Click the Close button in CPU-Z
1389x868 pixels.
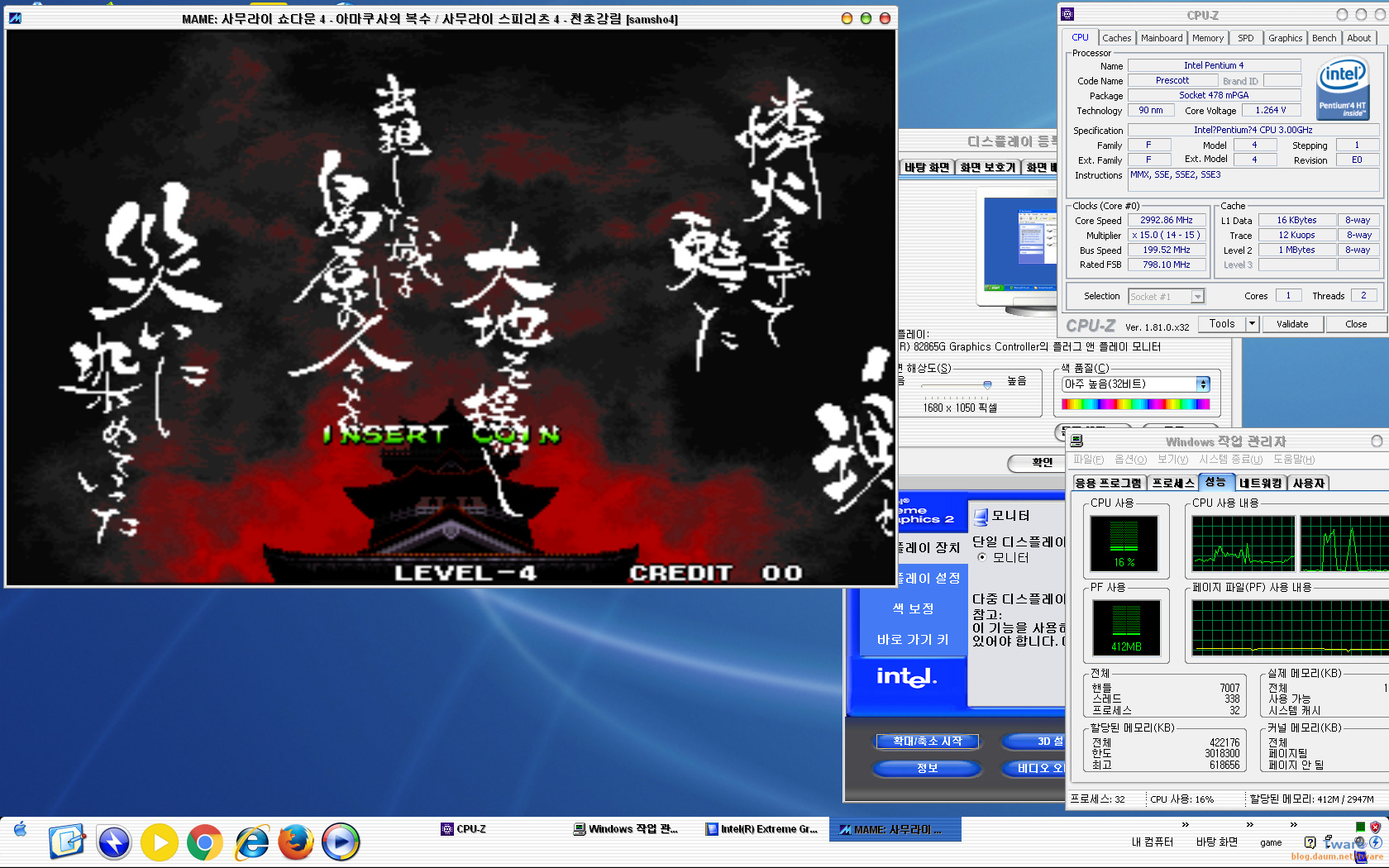pyautogui.click(x=1356, y=324)
